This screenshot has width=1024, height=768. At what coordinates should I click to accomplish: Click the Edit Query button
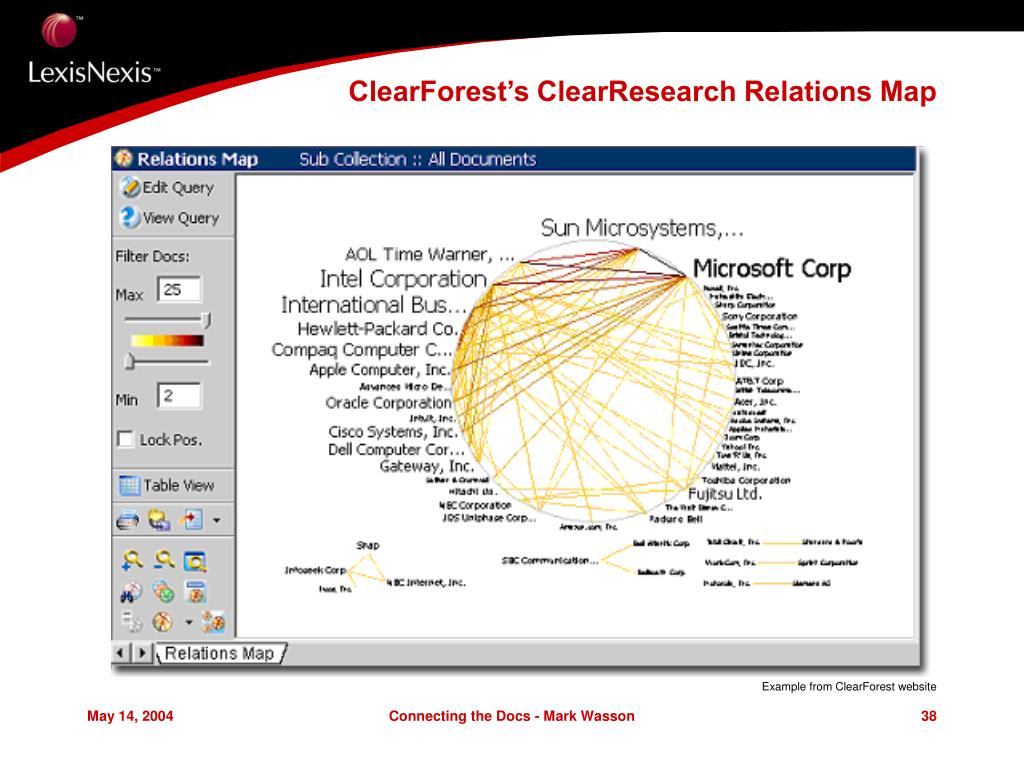click(168, 187)
